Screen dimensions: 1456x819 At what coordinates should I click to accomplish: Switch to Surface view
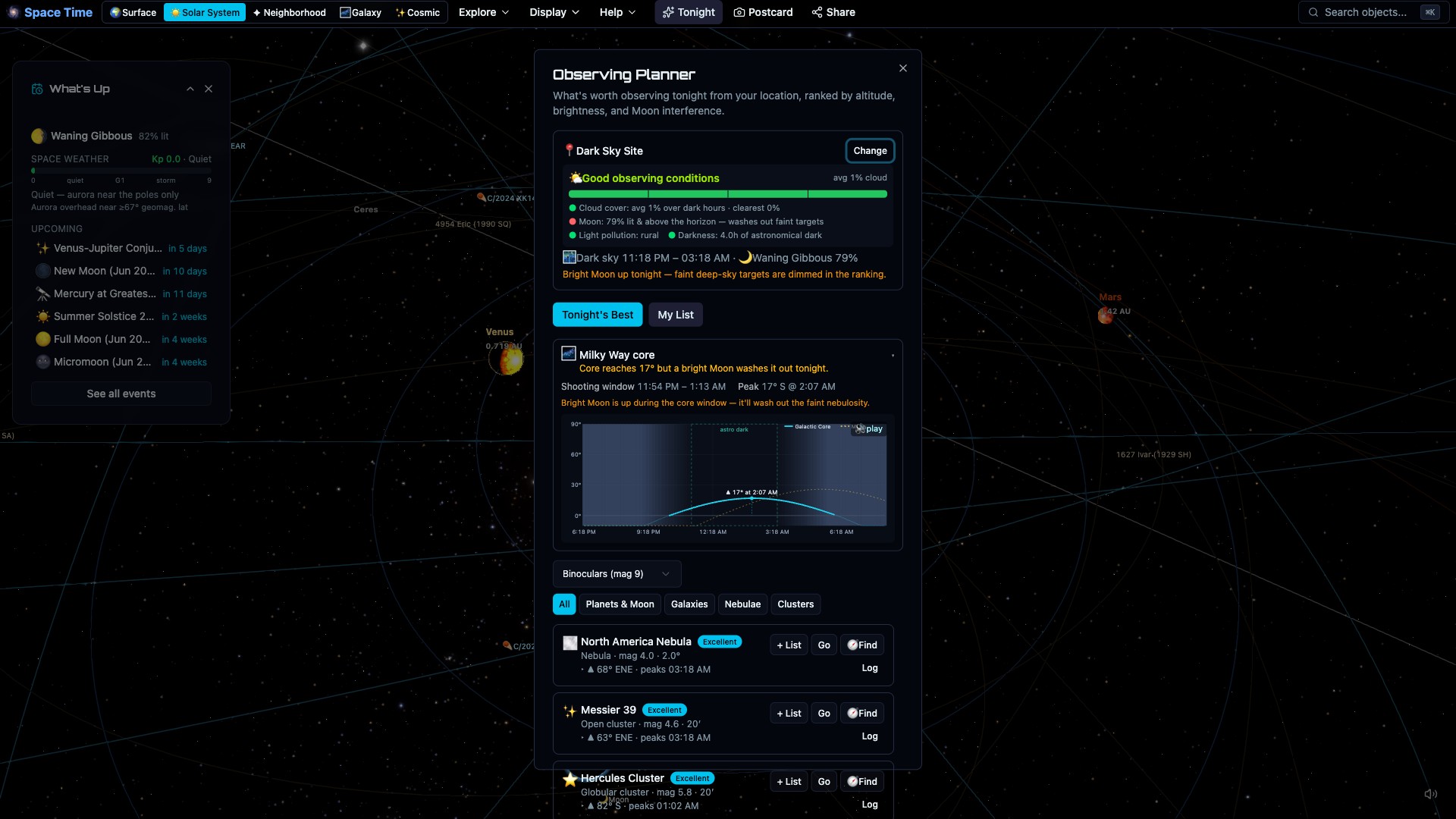point(133,12)
